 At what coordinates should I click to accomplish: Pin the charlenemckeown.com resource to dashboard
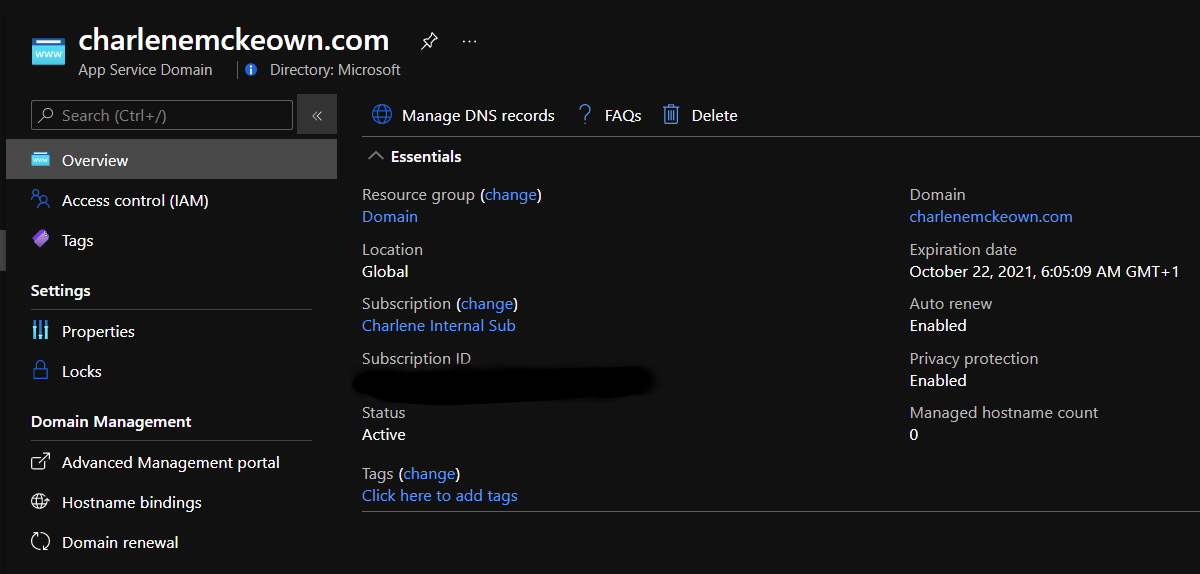(429, 41)
